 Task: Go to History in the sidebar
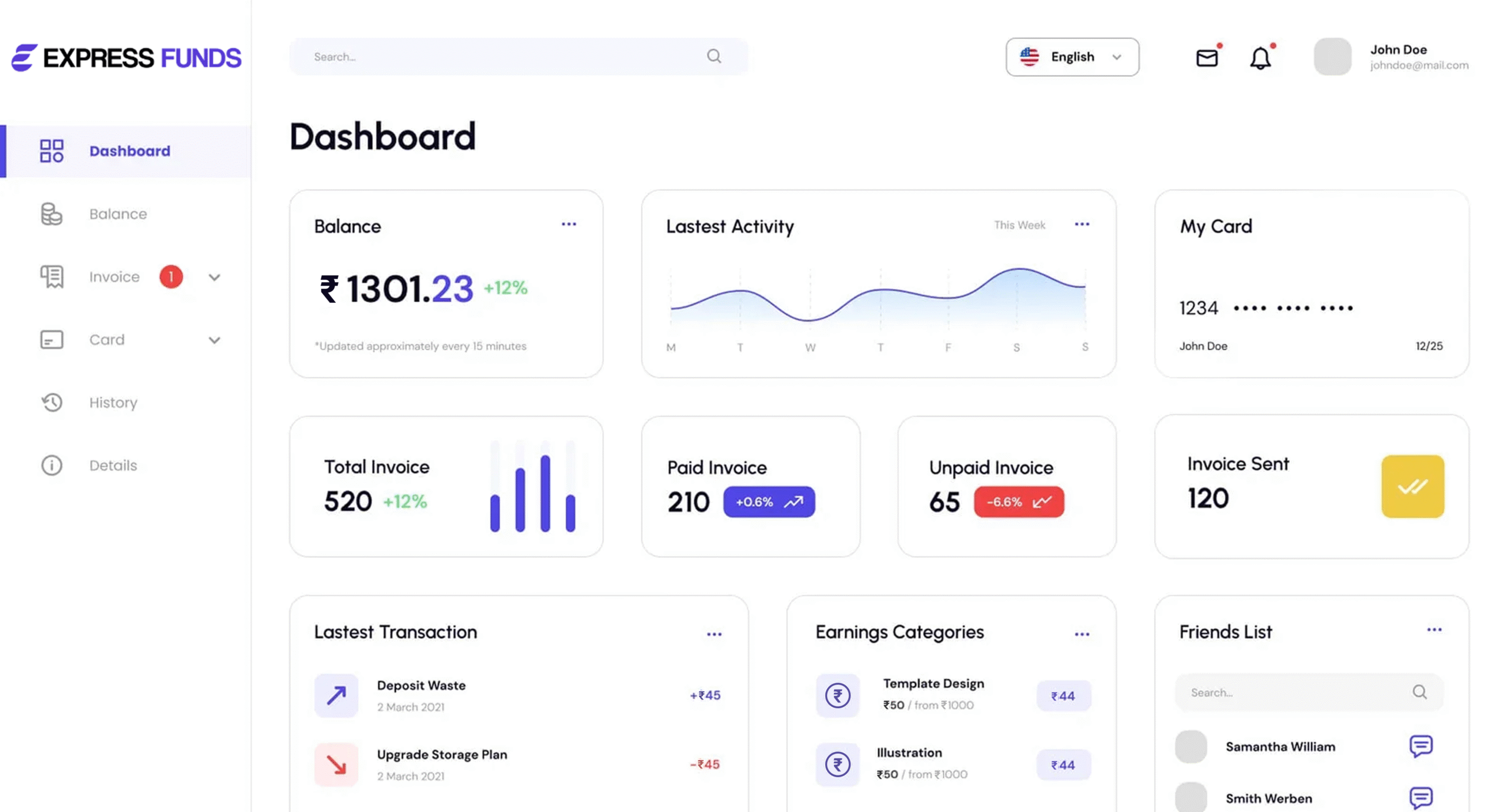113,402
